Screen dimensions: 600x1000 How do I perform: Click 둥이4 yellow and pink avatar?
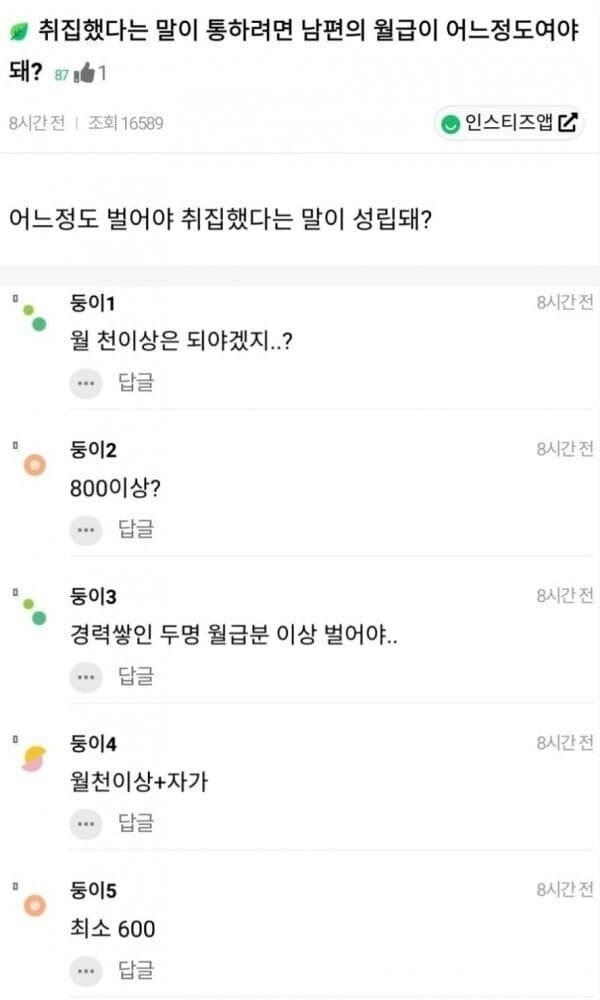coord(35,759)
